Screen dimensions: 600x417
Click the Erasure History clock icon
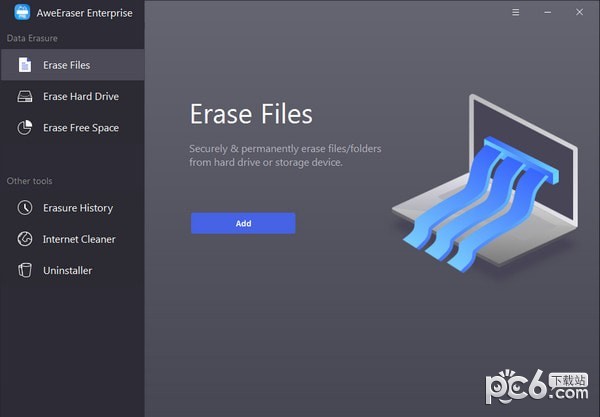pos(25,208)
